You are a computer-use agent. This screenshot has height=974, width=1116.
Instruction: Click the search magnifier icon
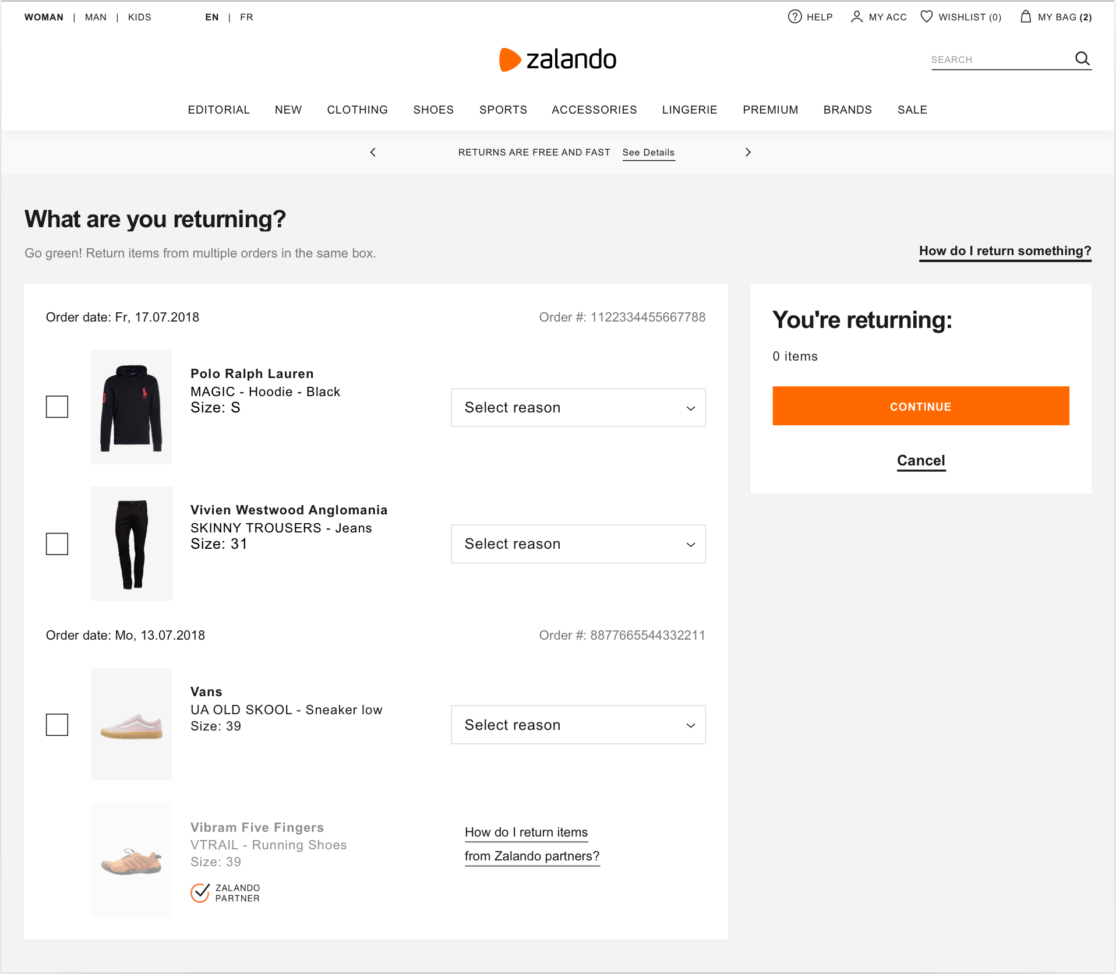pyautogui.click(x=1082, y=59)
